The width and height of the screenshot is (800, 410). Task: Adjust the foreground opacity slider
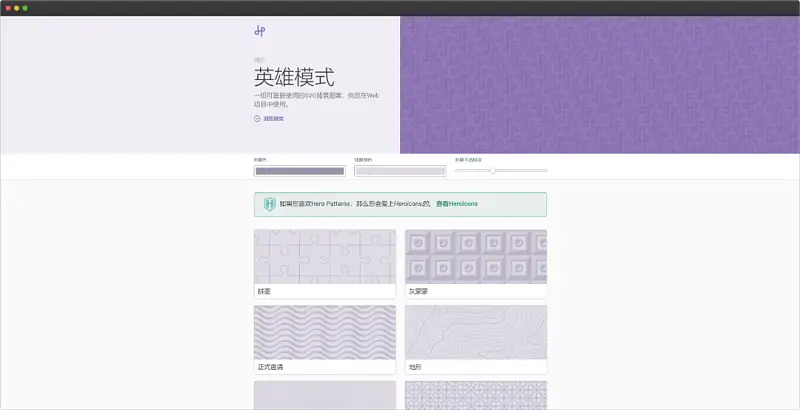click(x=501, y=171)
